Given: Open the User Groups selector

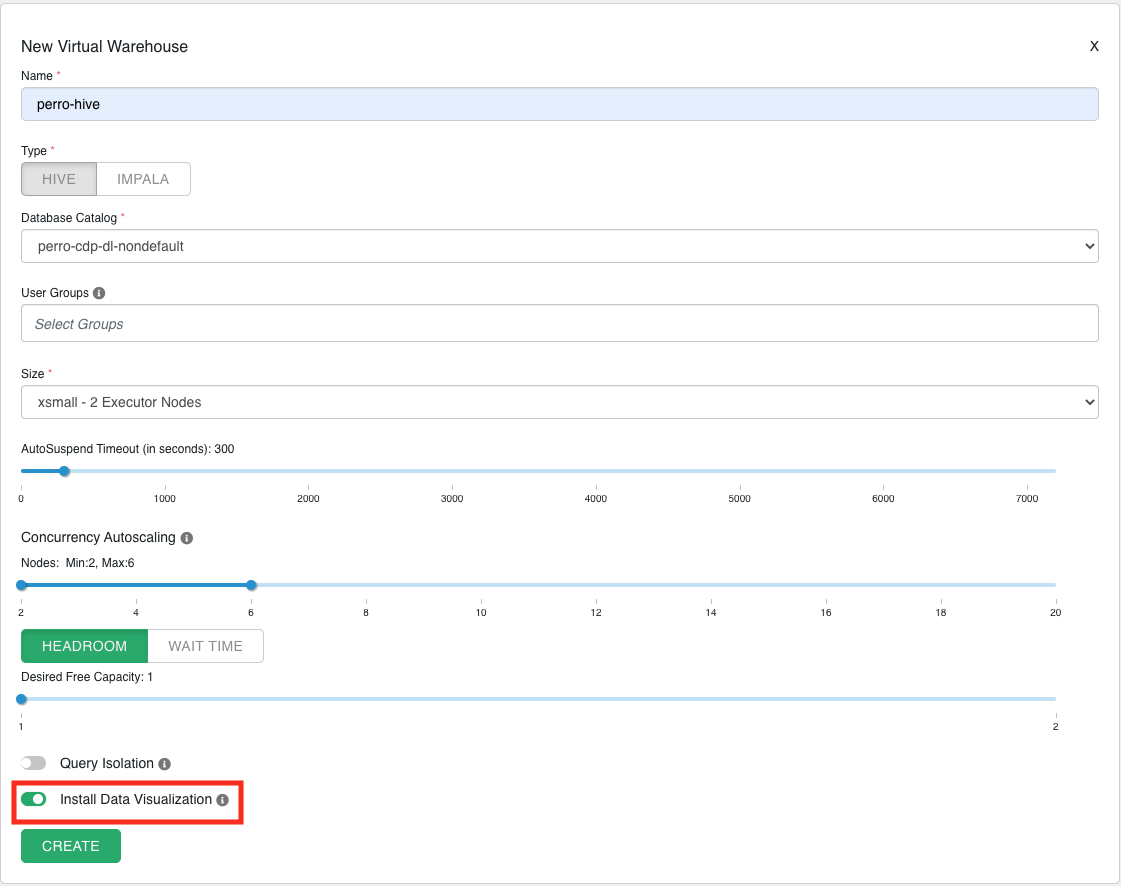Looking at the screenshot, I should (x=559, y=323).
